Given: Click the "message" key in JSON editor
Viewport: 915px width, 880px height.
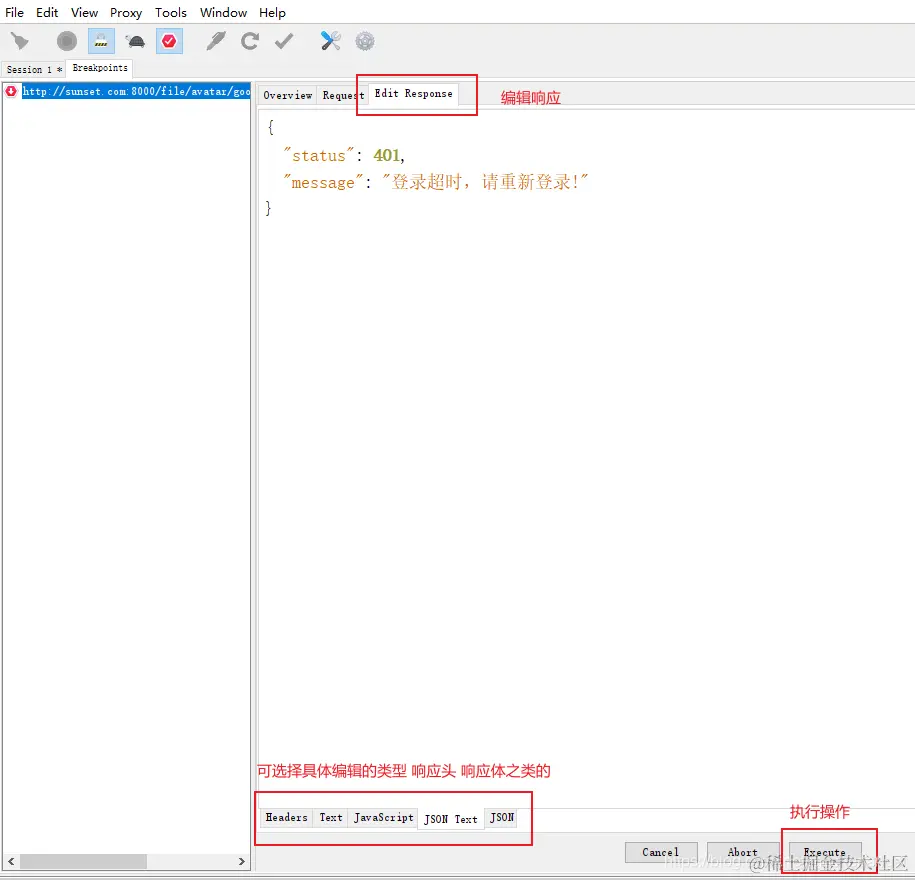Looking at the screenshot, I should [323, 182].
